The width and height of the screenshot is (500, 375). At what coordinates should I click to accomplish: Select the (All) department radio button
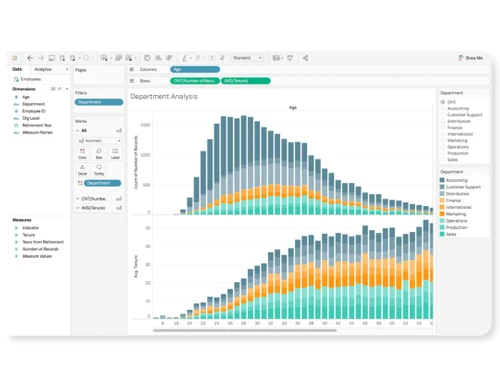tap(443, 102)
